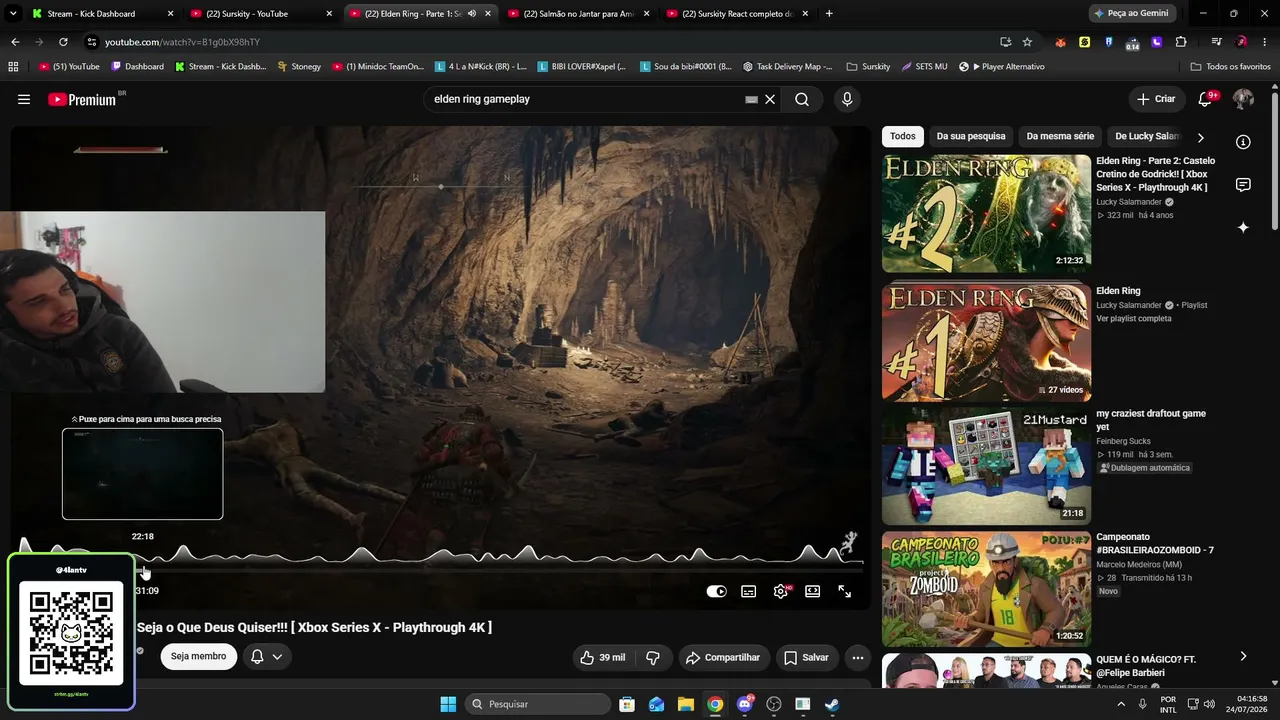Click Seja membro button

pos(198,657)
